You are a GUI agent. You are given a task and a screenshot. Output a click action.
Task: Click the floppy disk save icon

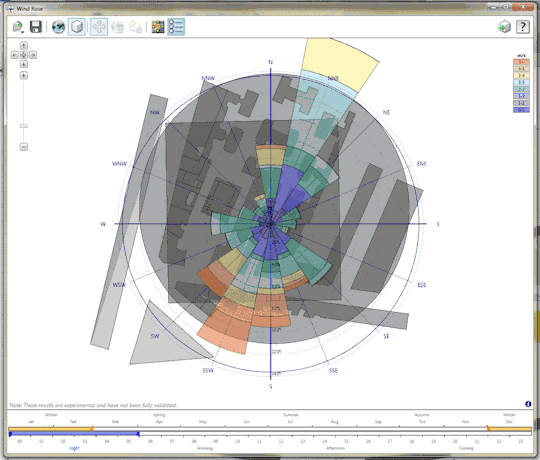pyautogui.click(x=36, y=27)
